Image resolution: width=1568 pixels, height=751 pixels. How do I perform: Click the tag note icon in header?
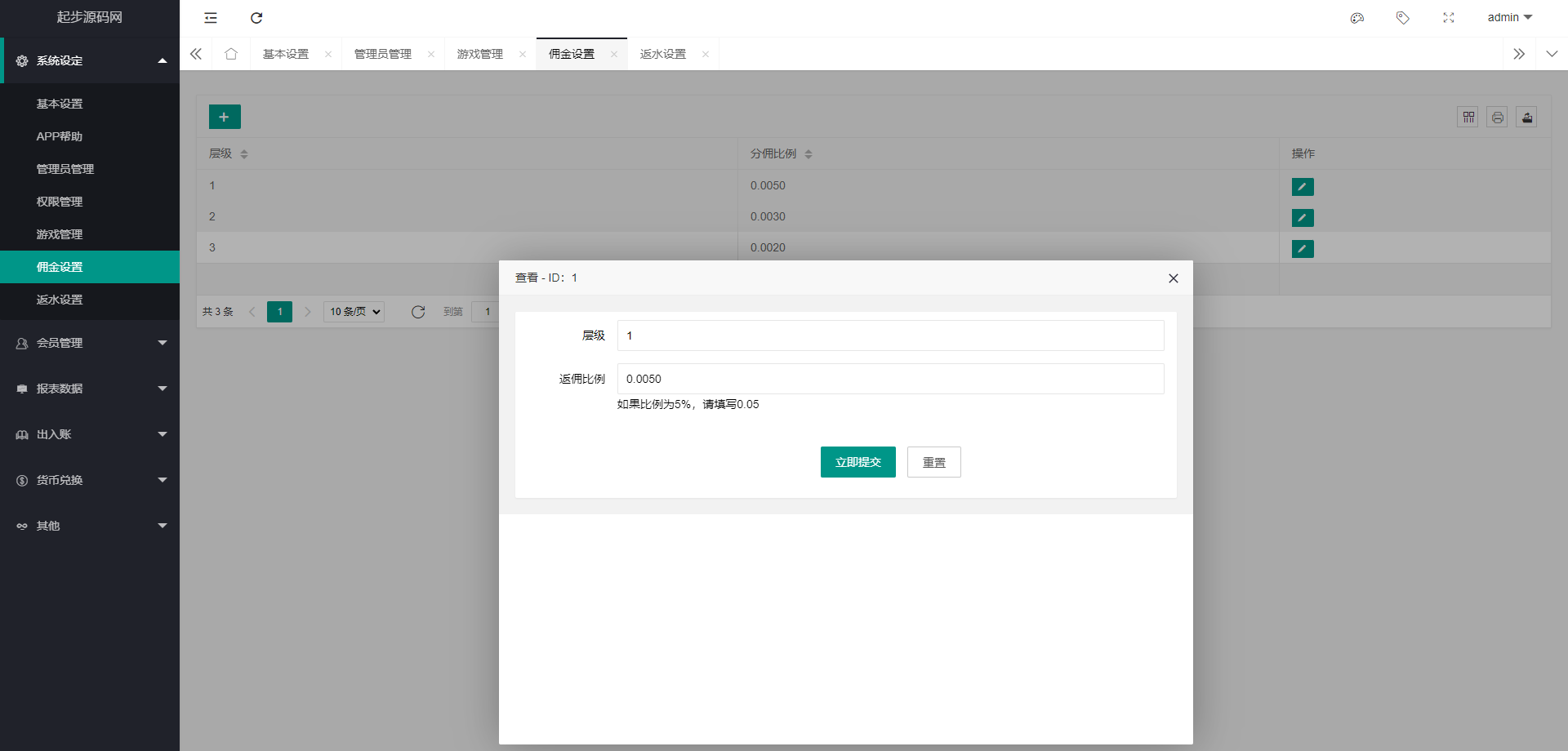(x=1403, y=18)
